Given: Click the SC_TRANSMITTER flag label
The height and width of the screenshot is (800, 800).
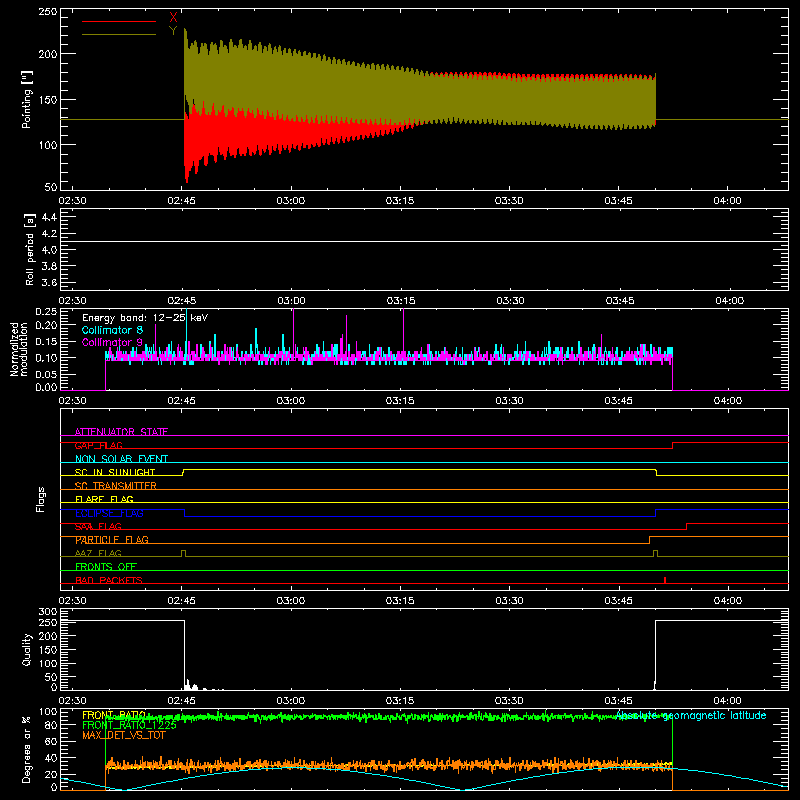Looking at the screenshot, I should (116, 486).
